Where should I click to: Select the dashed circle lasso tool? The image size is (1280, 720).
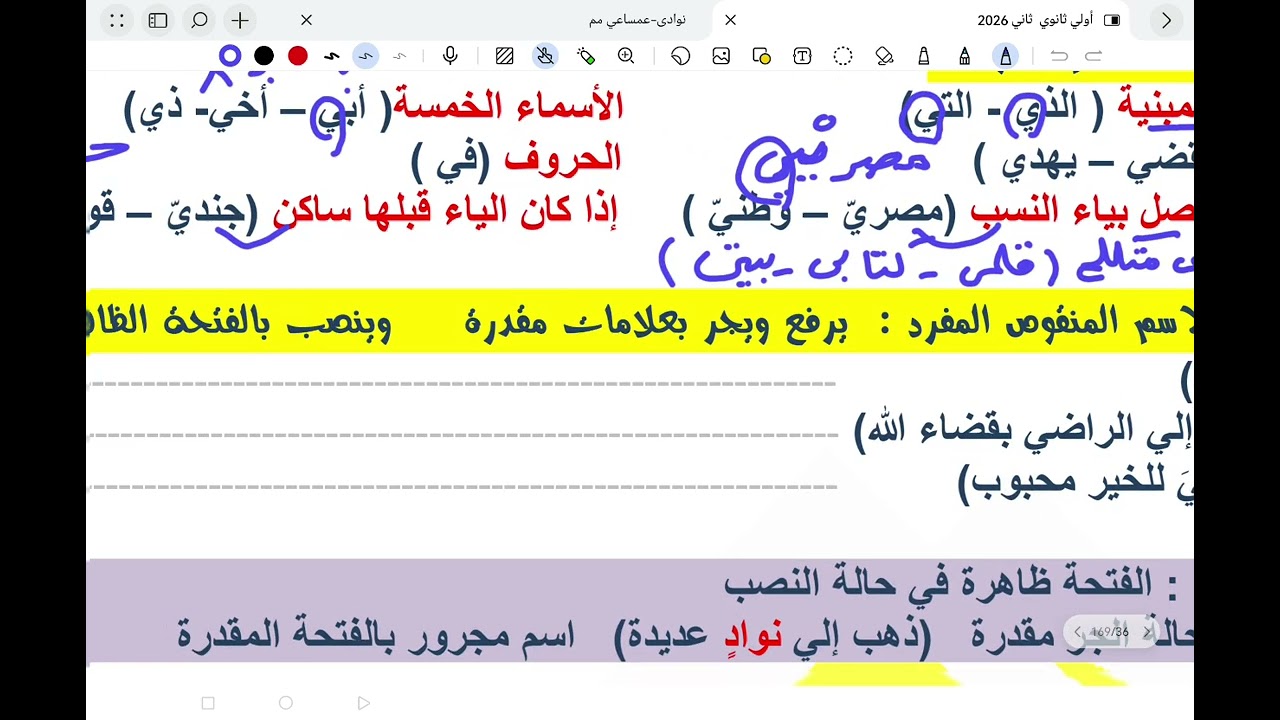[843, 56]
